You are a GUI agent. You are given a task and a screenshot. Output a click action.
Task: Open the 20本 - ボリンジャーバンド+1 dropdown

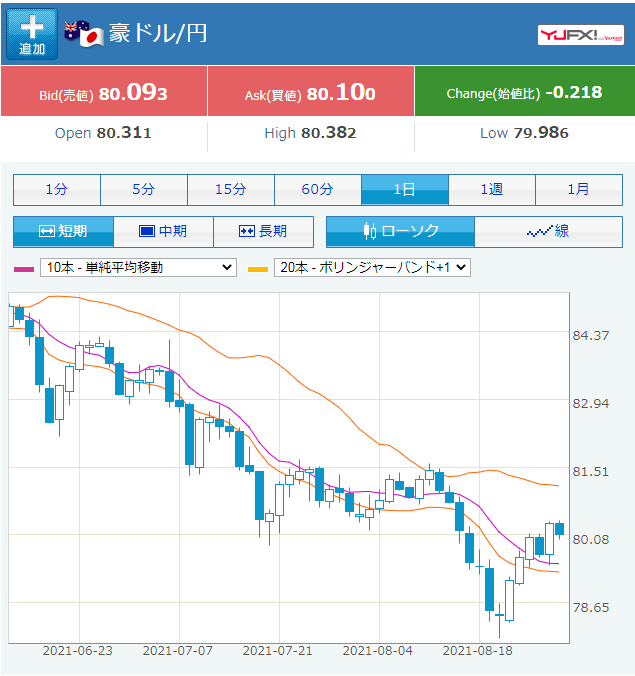click(x=372, y=267)
